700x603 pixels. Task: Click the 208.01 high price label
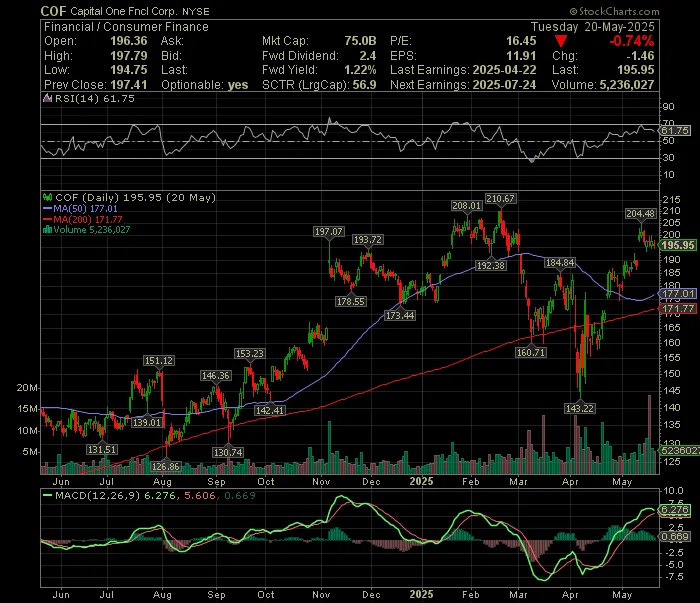tap(466, 206)
